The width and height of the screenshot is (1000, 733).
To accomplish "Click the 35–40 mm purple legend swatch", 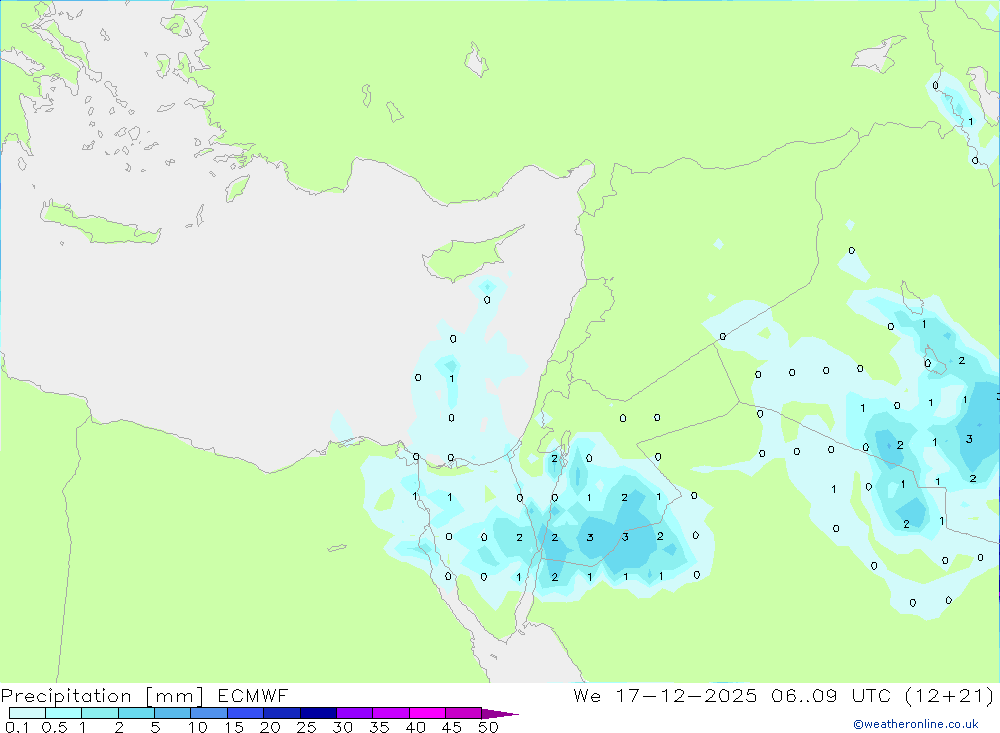I will point(391,713).
